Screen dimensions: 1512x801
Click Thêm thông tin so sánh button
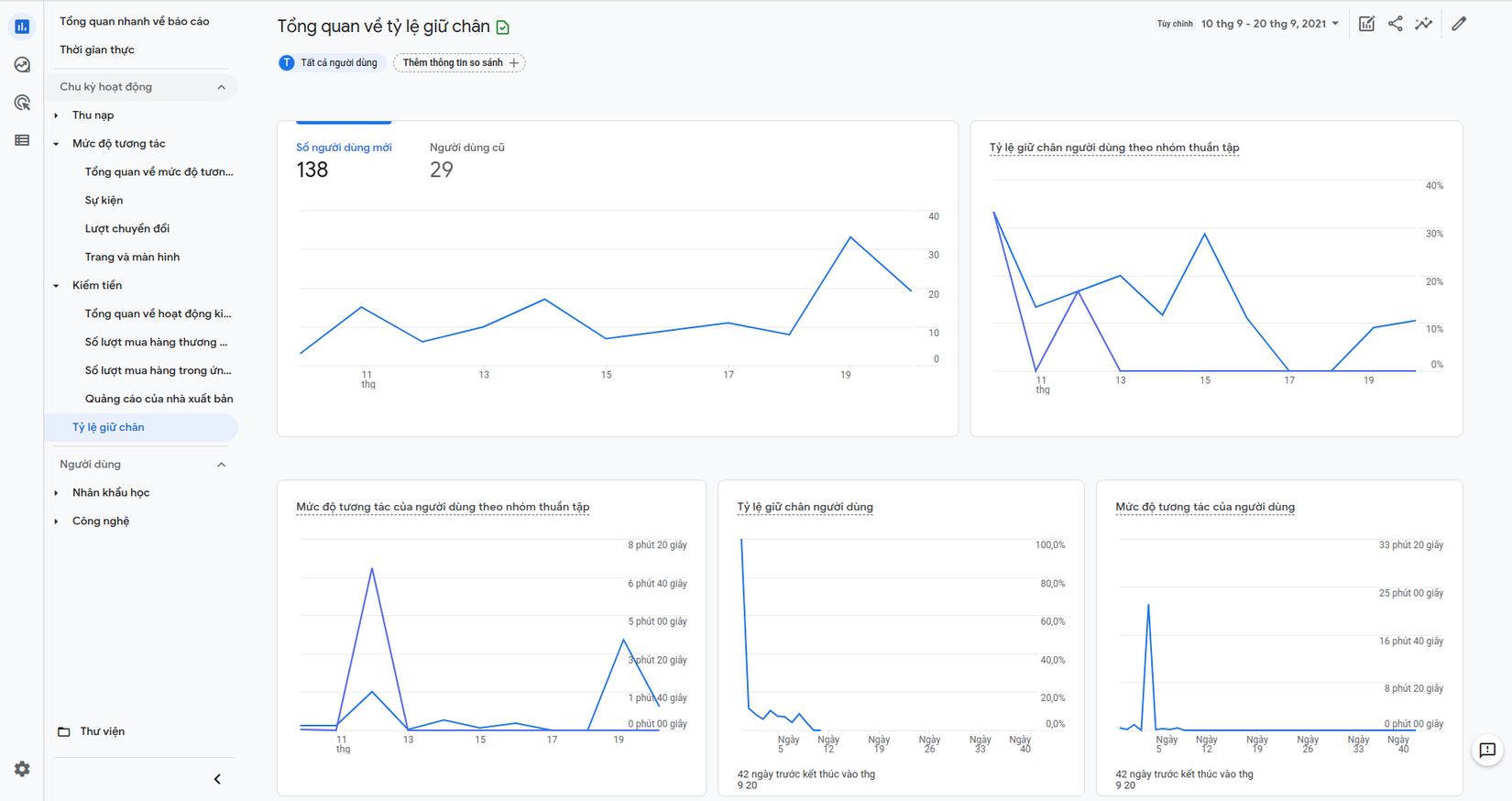pyautogui.click(x=459, y=63)
